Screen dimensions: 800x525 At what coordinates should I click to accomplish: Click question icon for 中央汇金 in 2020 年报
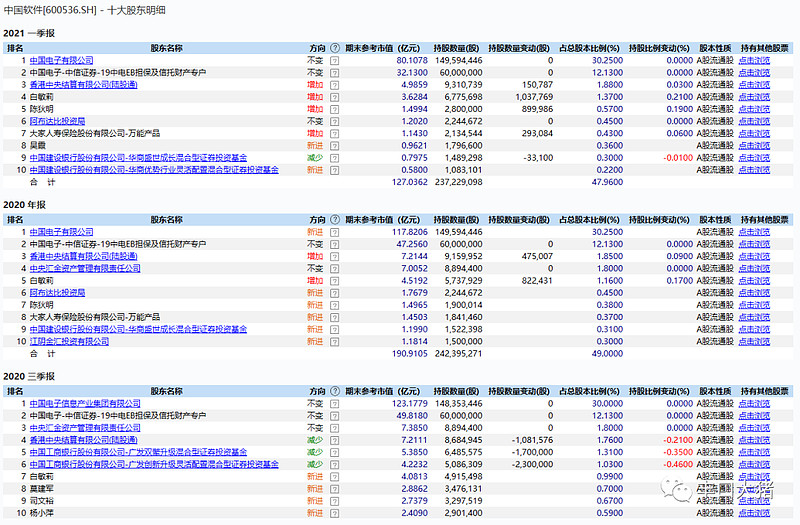[334, 268]
